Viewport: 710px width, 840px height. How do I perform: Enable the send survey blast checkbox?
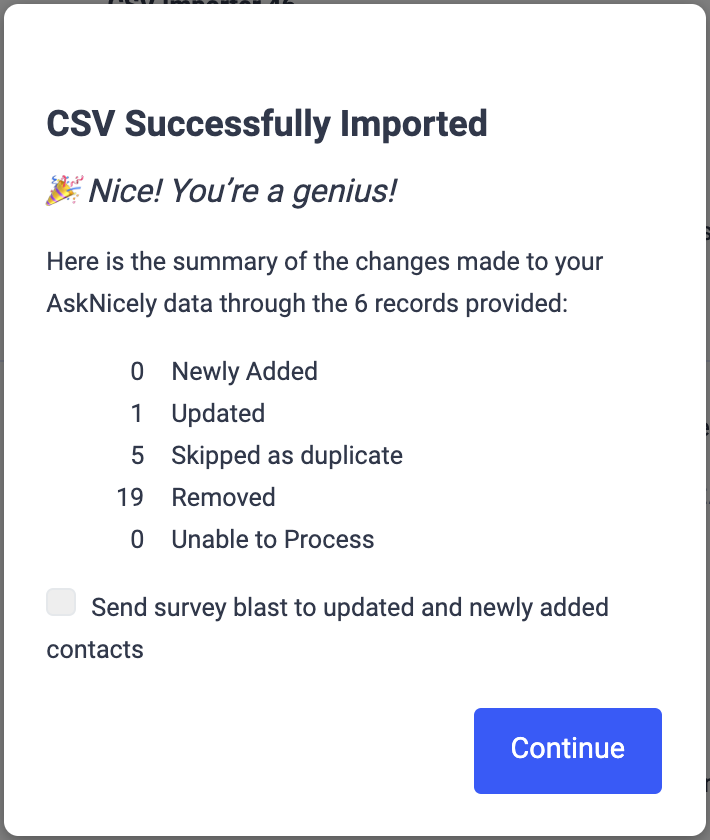coord(61,603)
